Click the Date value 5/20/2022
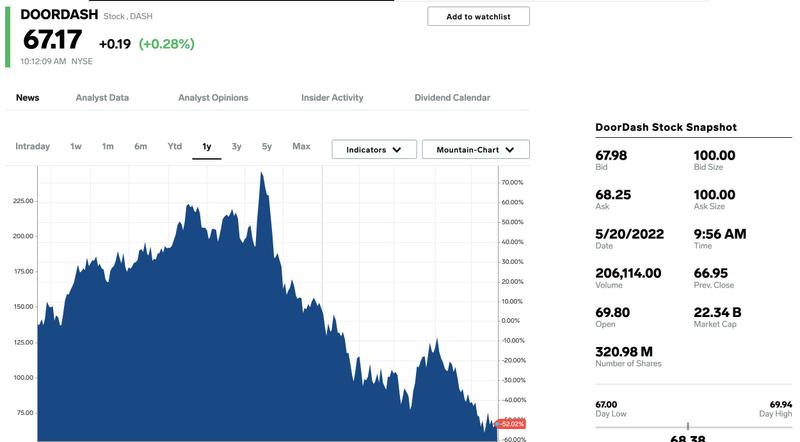Screen dimensions: 800x442 click(x=630, y=234)
